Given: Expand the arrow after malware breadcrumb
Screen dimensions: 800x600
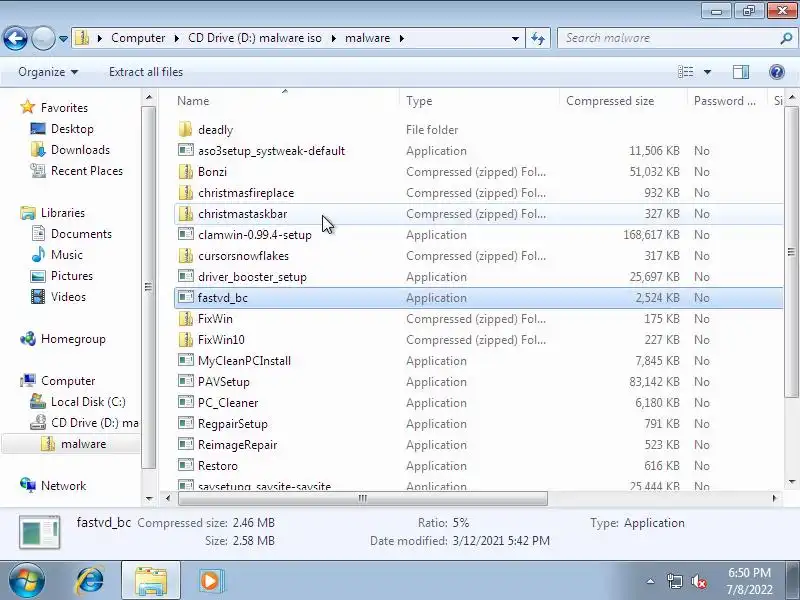Looking at the screenshot, I should (x=402, y=38).
